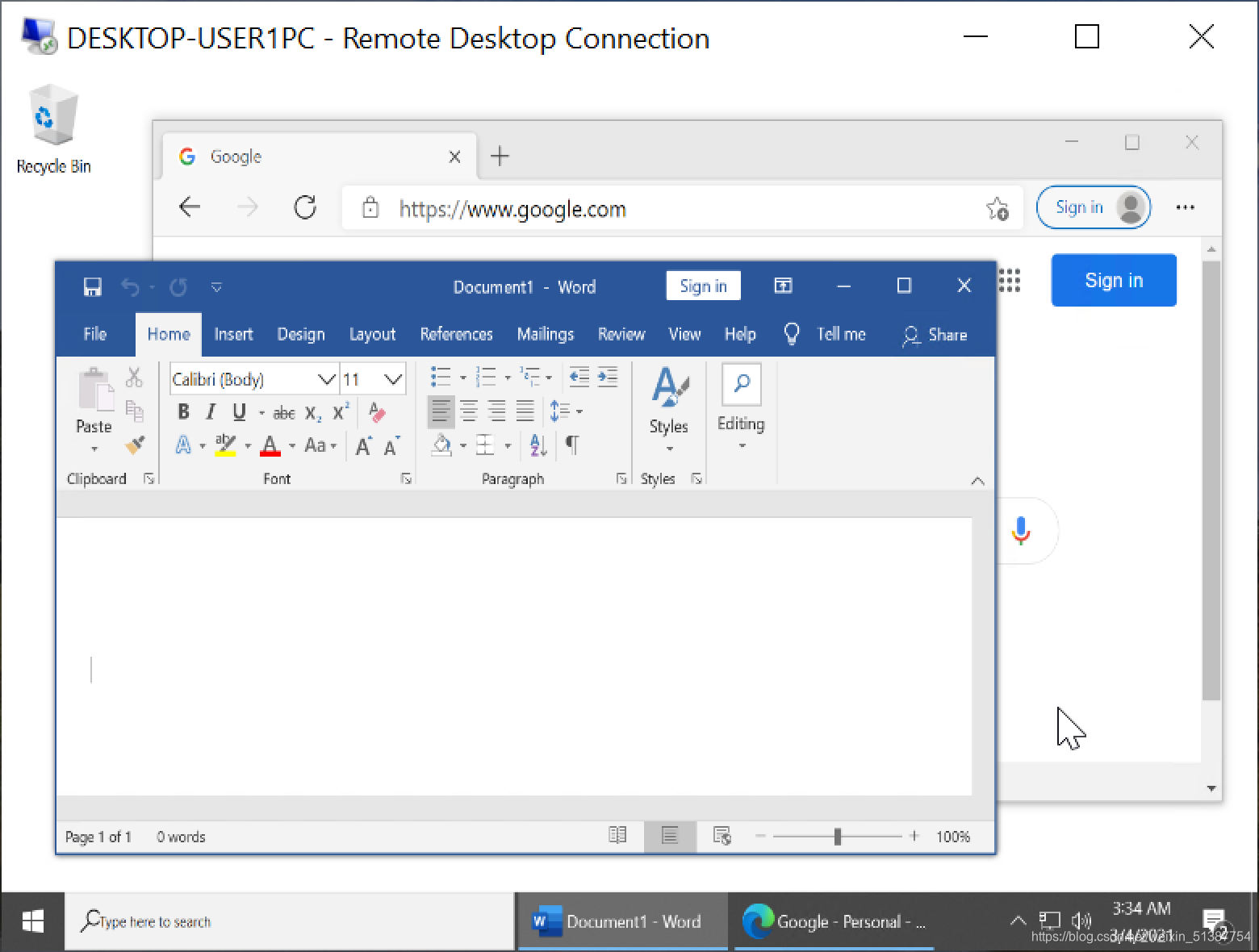This screenshot has width=1259, height=952.
Task: Click Decrease Indent icon
Action: click(579, 377)
